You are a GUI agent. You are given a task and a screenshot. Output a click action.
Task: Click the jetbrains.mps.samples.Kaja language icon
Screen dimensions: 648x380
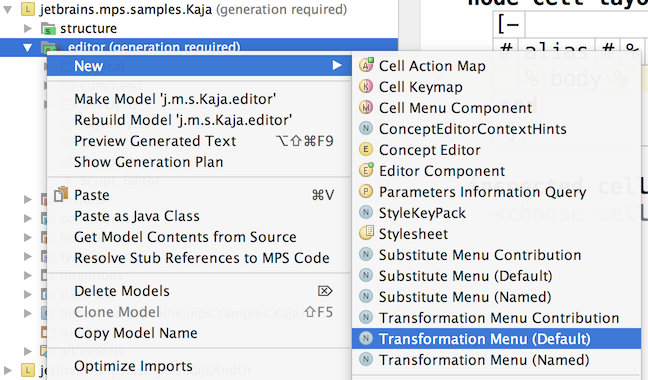[x=27, y=9]
